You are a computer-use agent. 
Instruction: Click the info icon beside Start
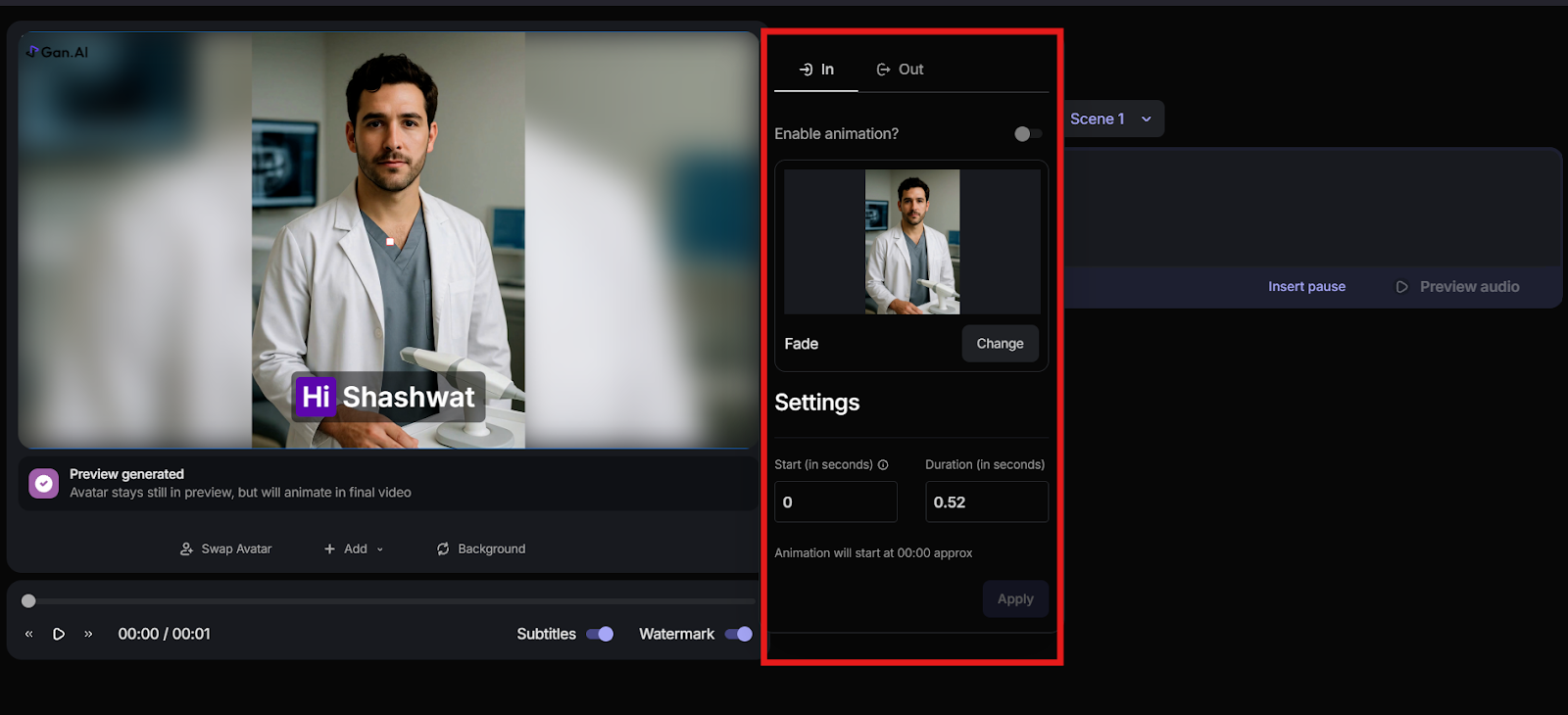883,465
